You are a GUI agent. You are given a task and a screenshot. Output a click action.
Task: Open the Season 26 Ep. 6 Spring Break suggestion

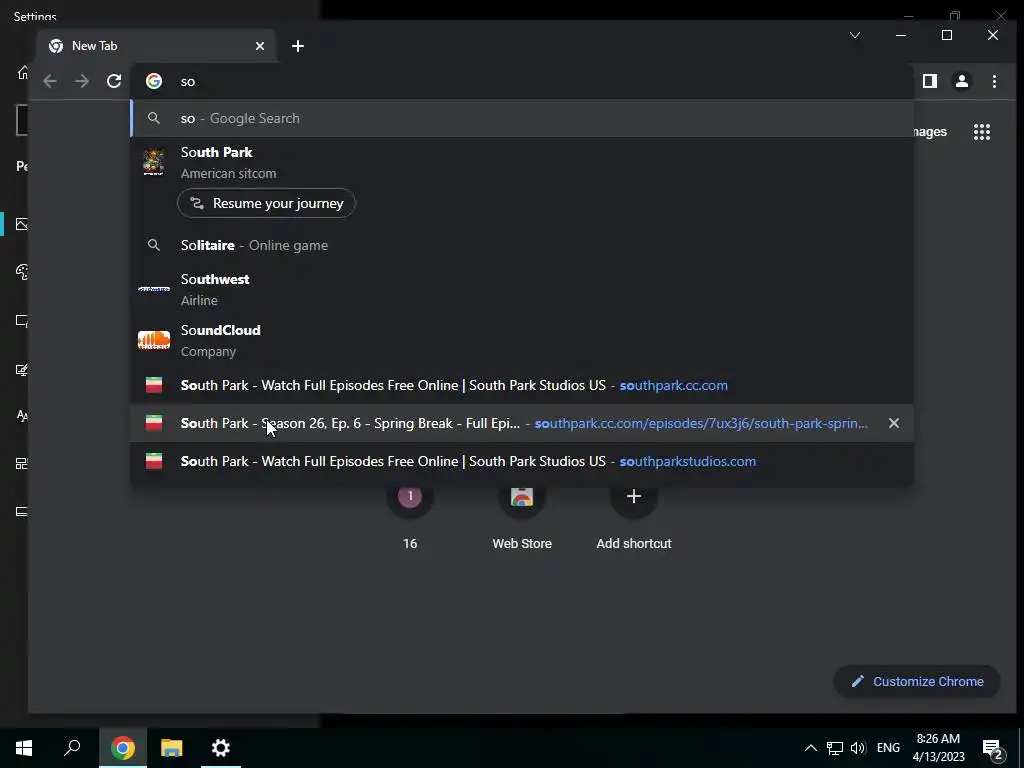coord(522,423)
